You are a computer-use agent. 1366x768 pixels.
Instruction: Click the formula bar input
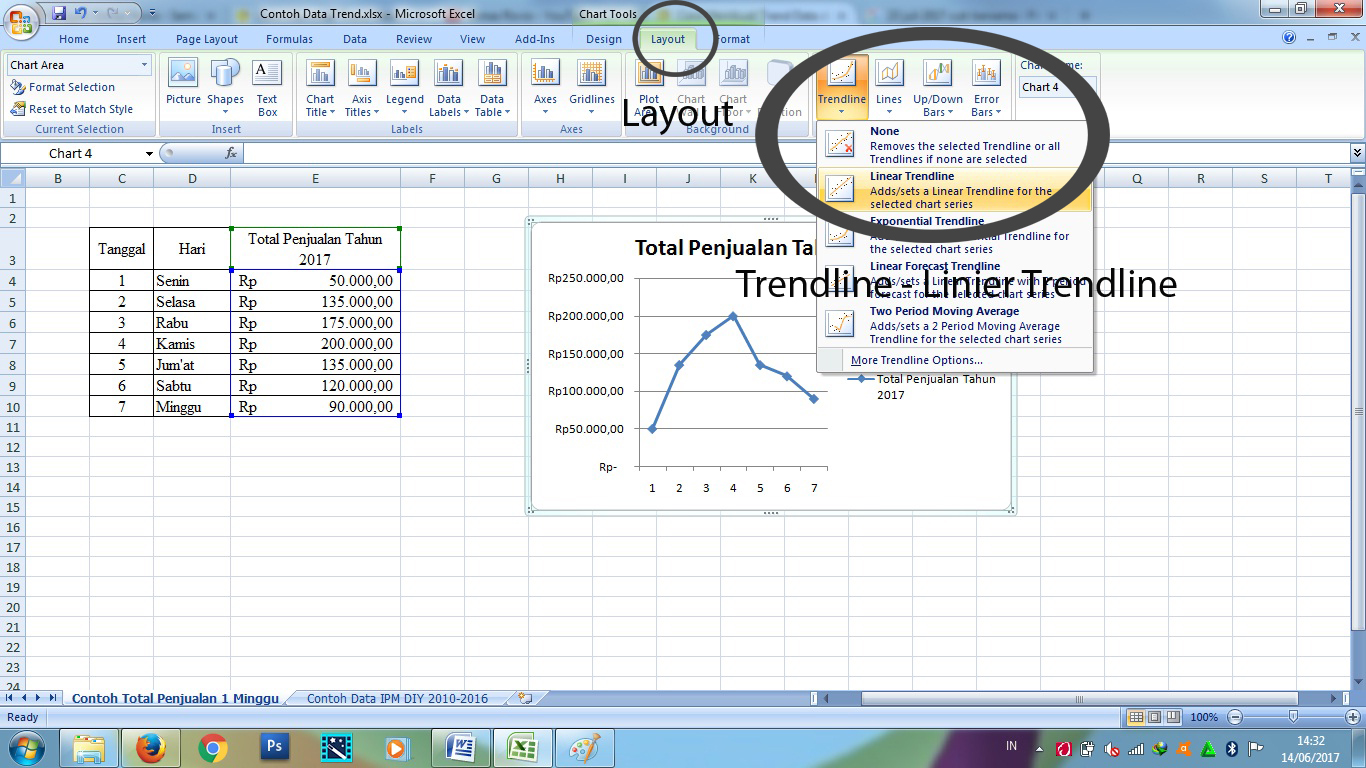pos(795,153)
